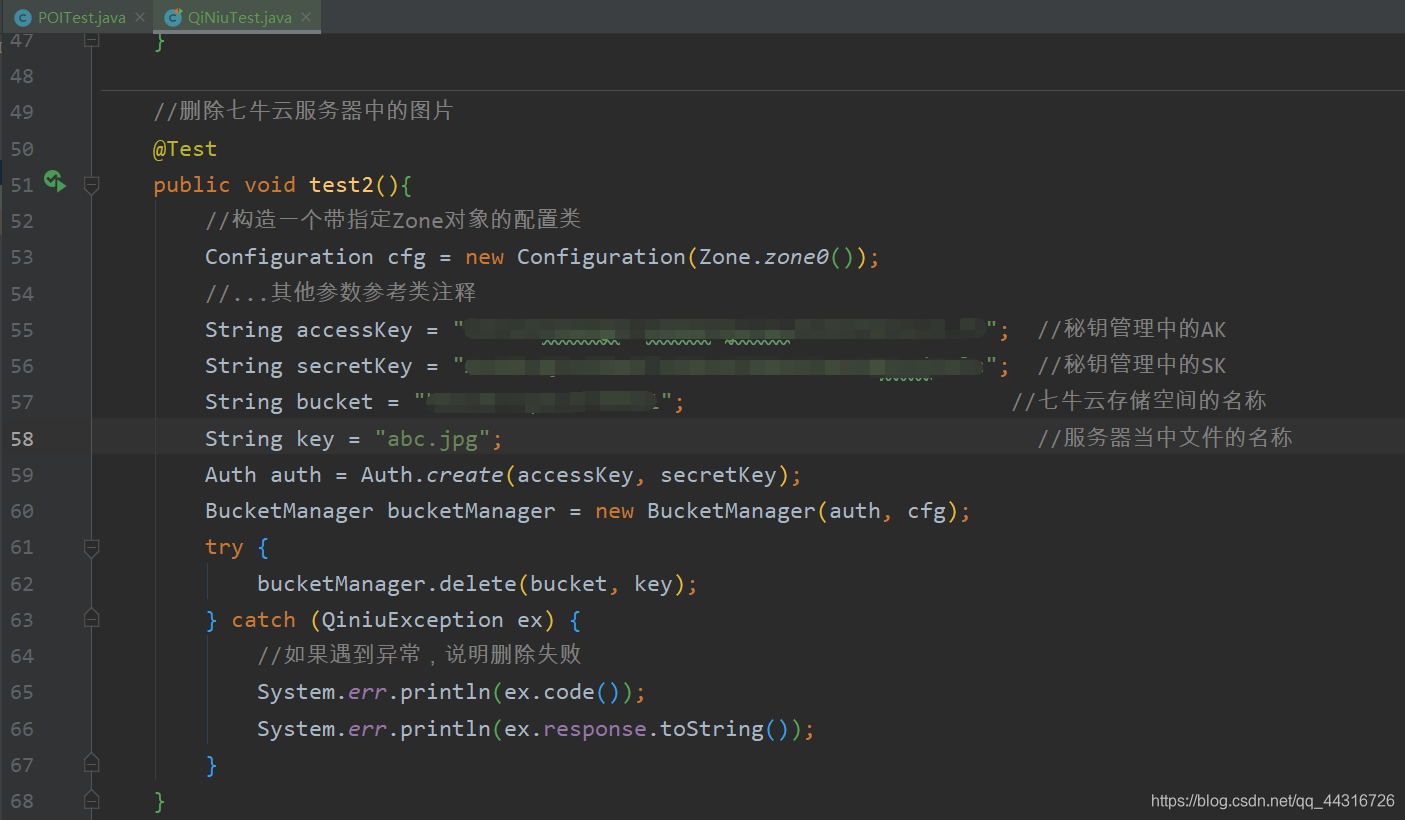Screen dimensions: 1405x820
Task: Click bucketManager.delete on line 62
Action: click(388, 584)
